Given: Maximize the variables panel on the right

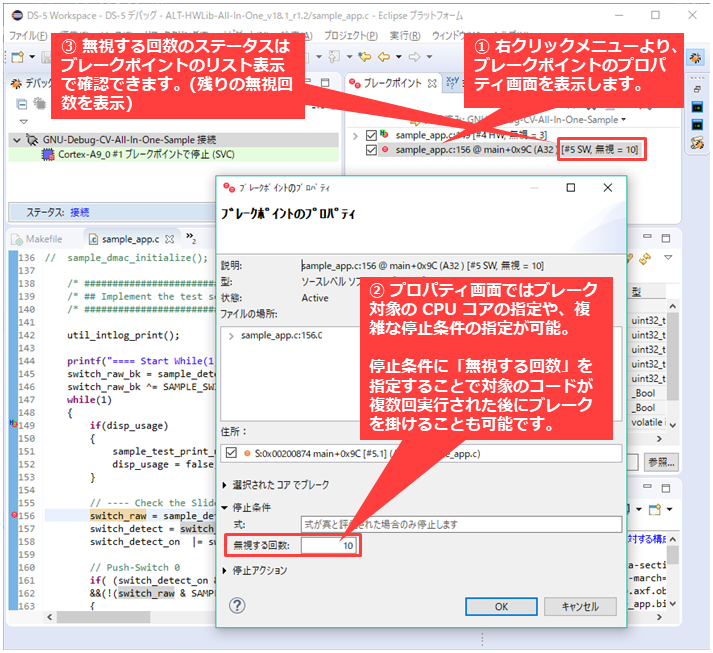Looking at the screenshot, I should [x=666, y=238].
